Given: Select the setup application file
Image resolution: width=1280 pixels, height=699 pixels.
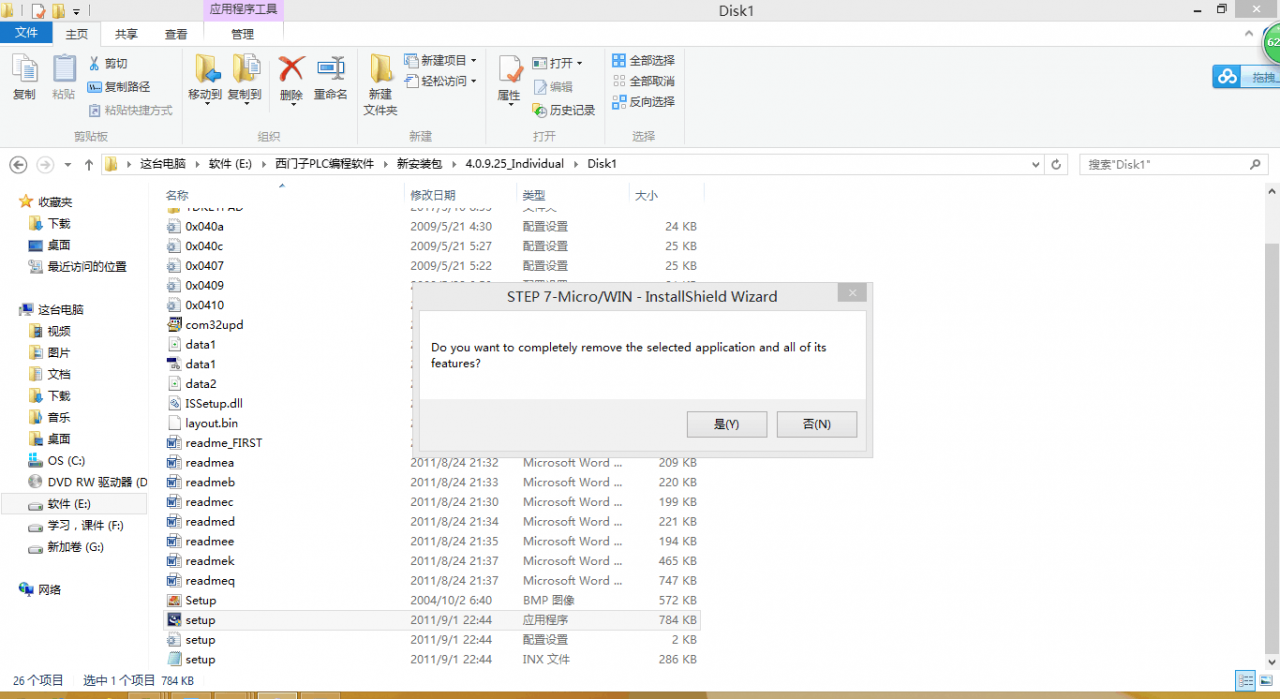Looking at the screenshot, I should coord(433,620).
